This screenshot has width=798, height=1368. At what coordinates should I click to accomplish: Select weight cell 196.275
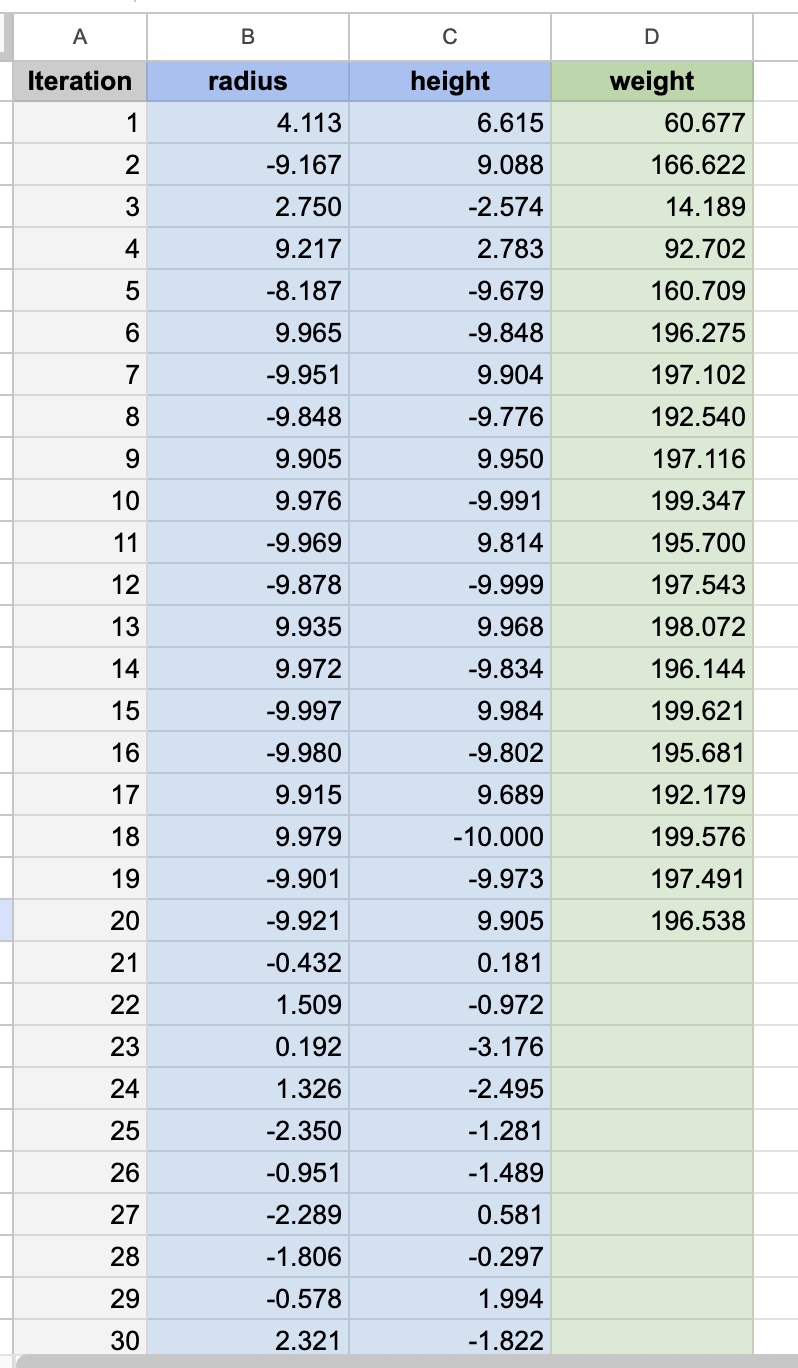[x=652, y=333]
